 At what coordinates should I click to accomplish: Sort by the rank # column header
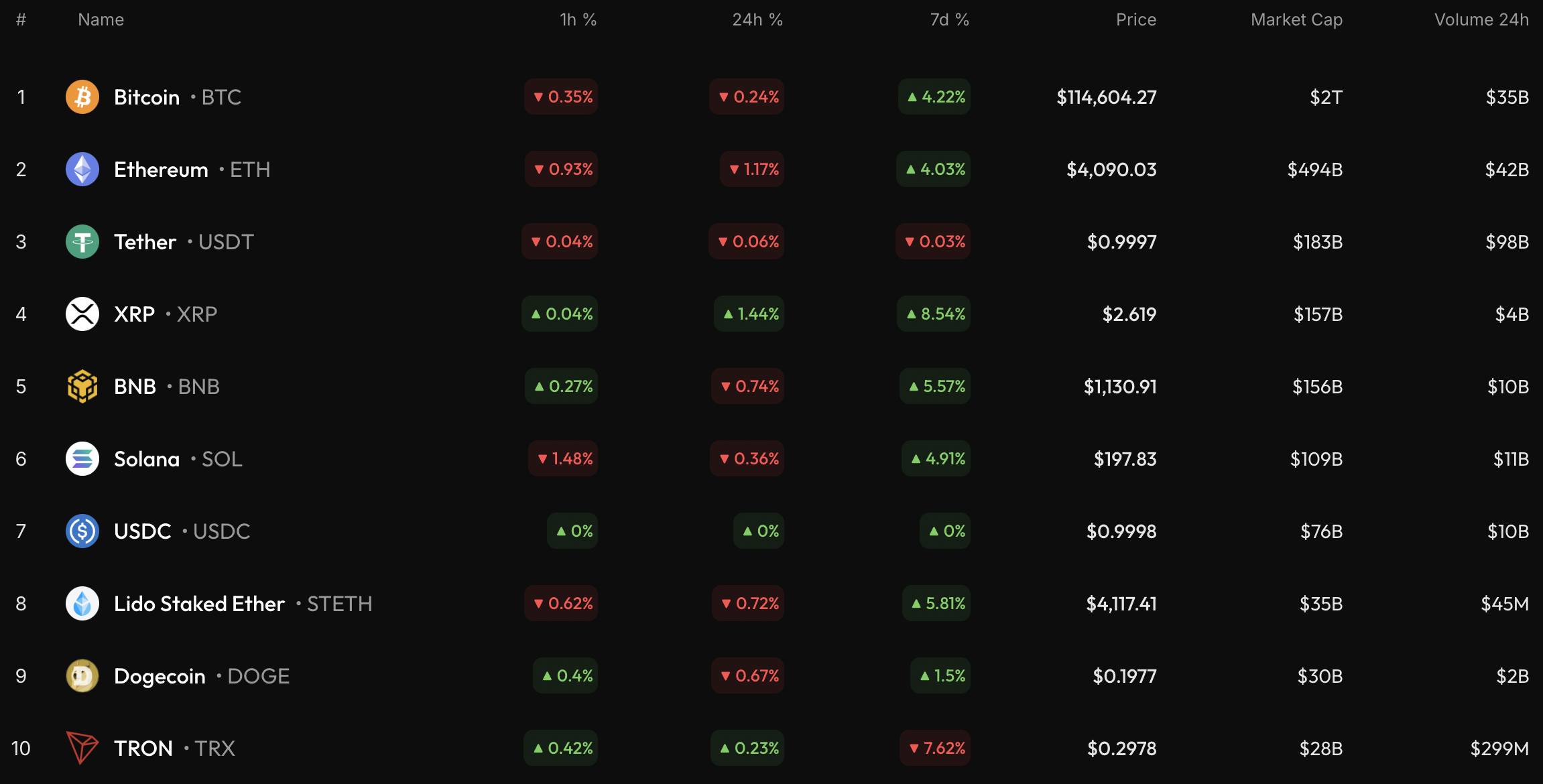[x=21, y=20]
